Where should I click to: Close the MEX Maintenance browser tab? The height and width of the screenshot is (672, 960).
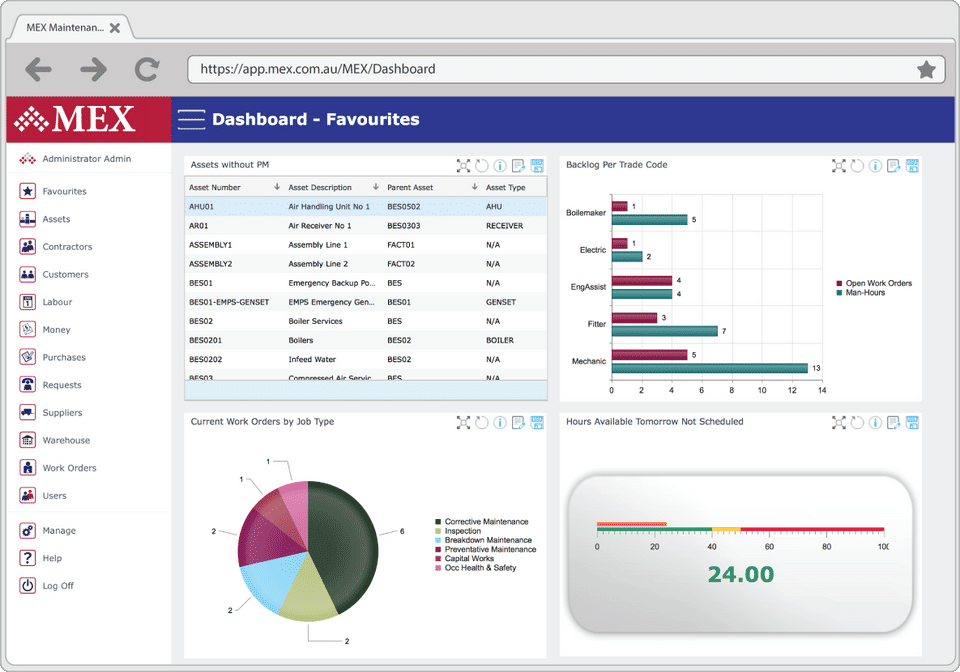click(114, 28)
